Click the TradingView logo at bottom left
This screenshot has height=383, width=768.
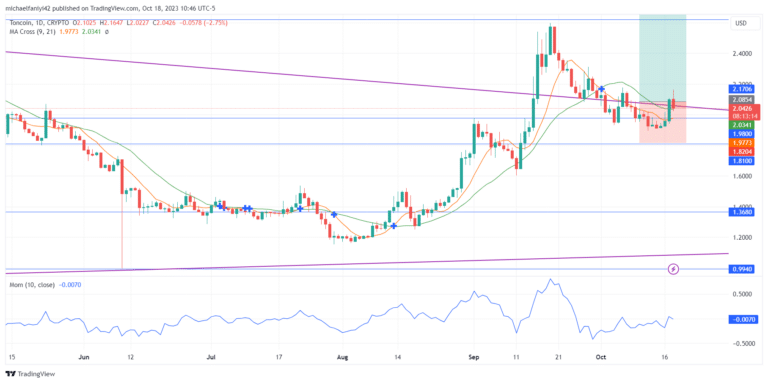click(30, 374)
